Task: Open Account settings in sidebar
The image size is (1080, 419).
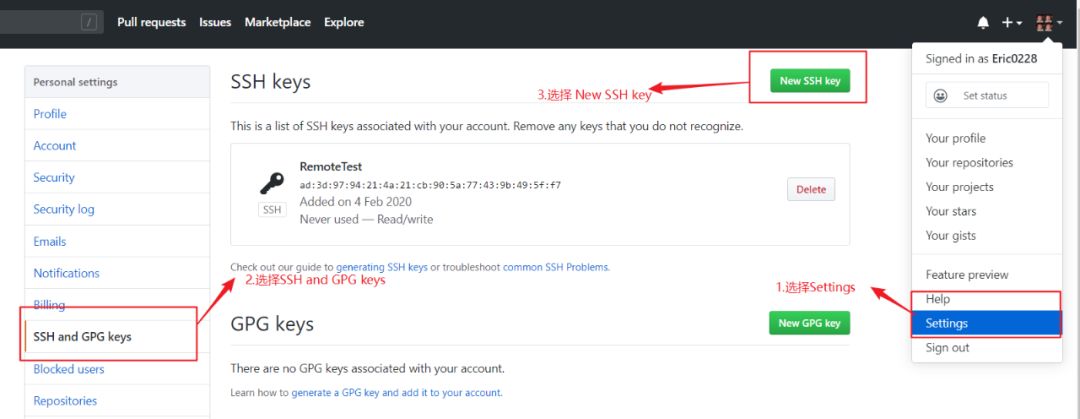Action: pyautogui.click(x=117, y=145)
